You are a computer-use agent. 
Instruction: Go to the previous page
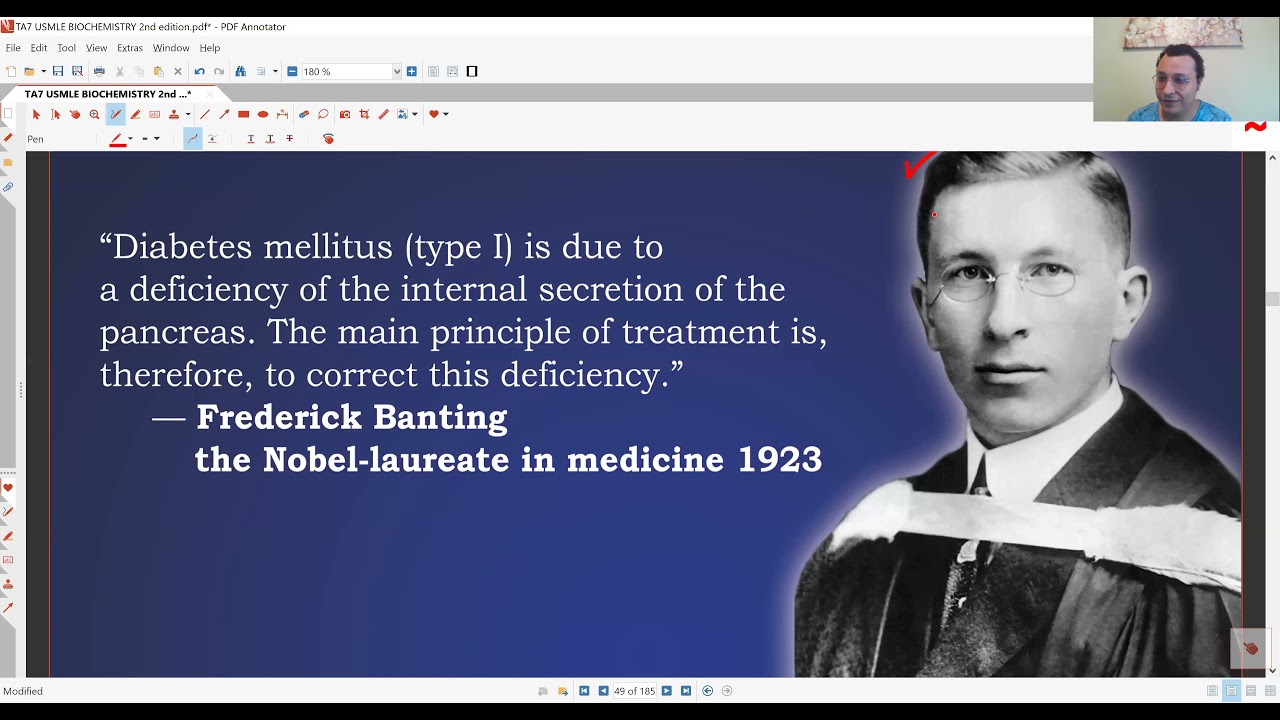[x=603, y=691]
